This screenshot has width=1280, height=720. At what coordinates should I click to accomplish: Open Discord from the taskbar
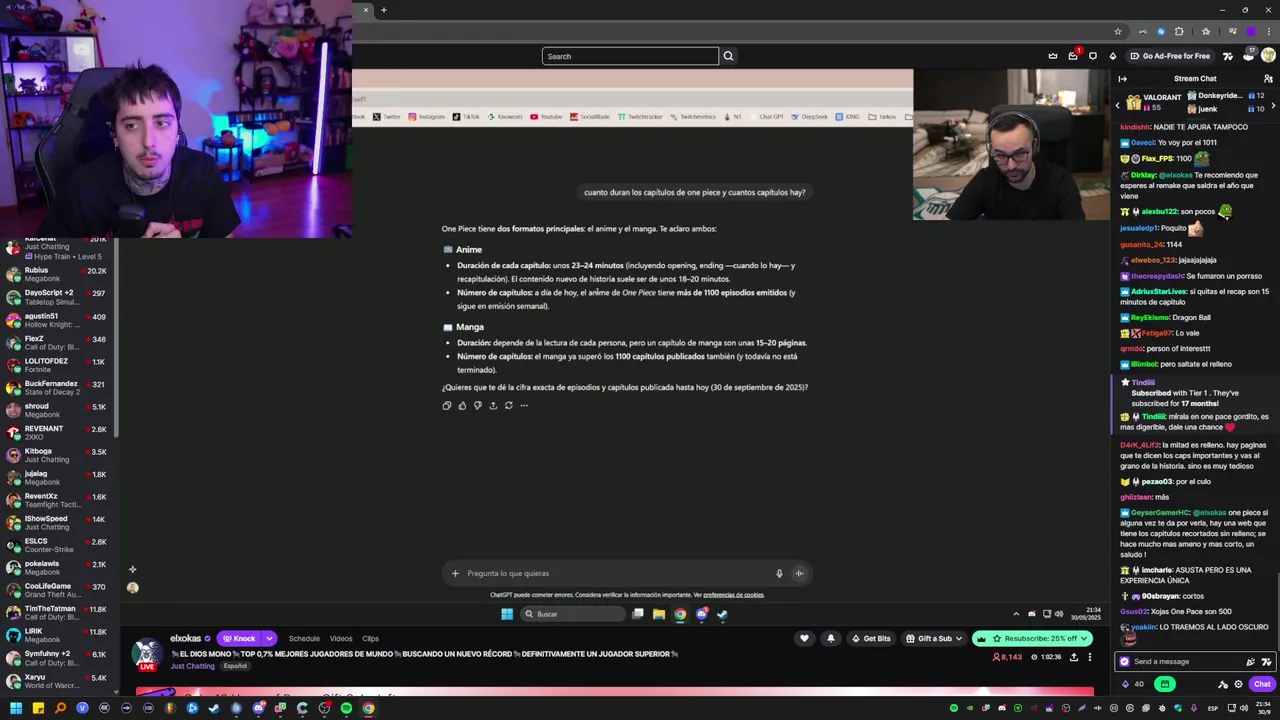coord(258,708)
